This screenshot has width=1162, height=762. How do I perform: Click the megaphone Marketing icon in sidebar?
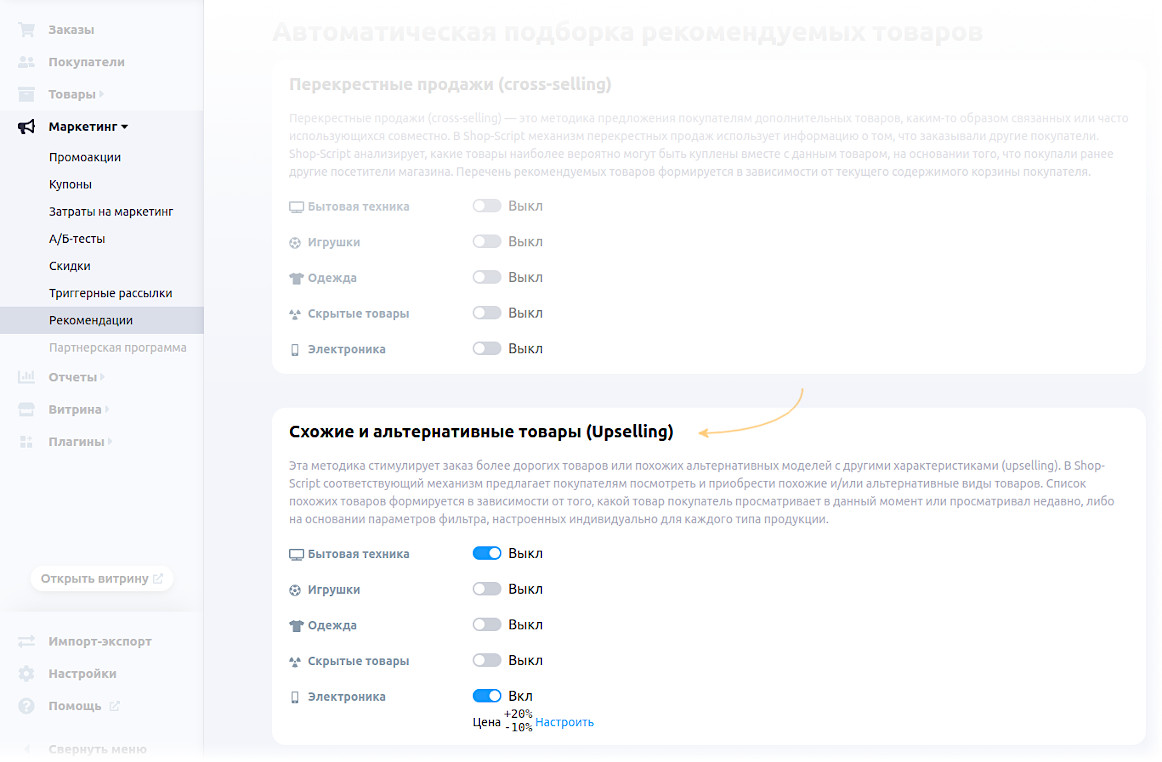pyautogui.click(x=27, y=127)
